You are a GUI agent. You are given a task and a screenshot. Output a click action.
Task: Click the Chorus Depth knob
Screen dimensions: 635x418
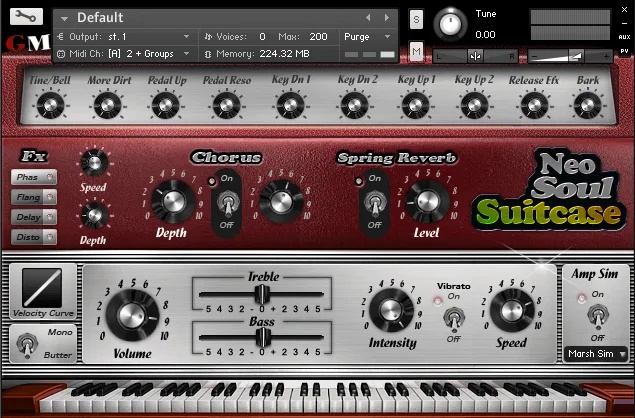click(174, 201)
